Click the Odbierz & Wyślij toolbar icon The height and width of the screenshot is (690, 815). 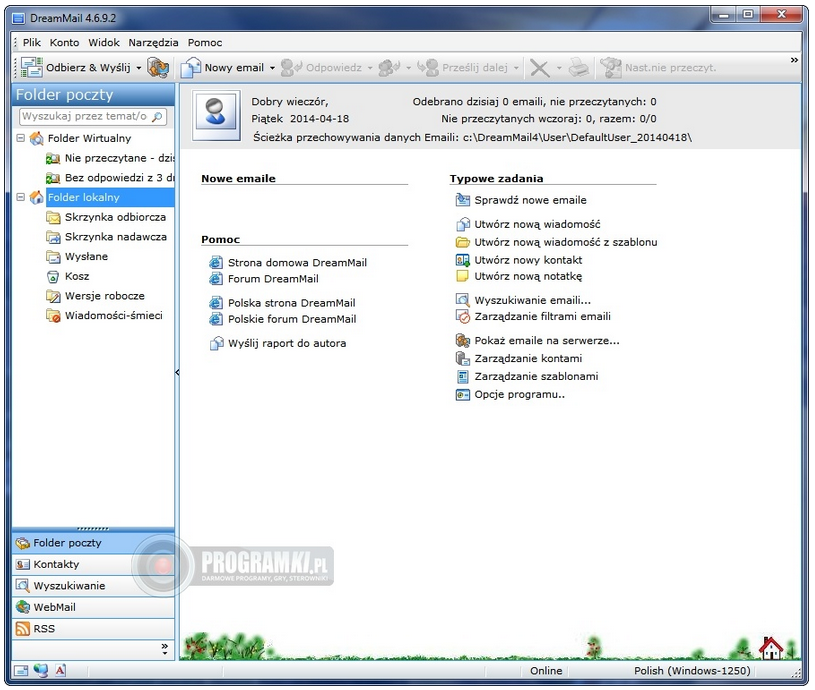(x=32, y=68)
